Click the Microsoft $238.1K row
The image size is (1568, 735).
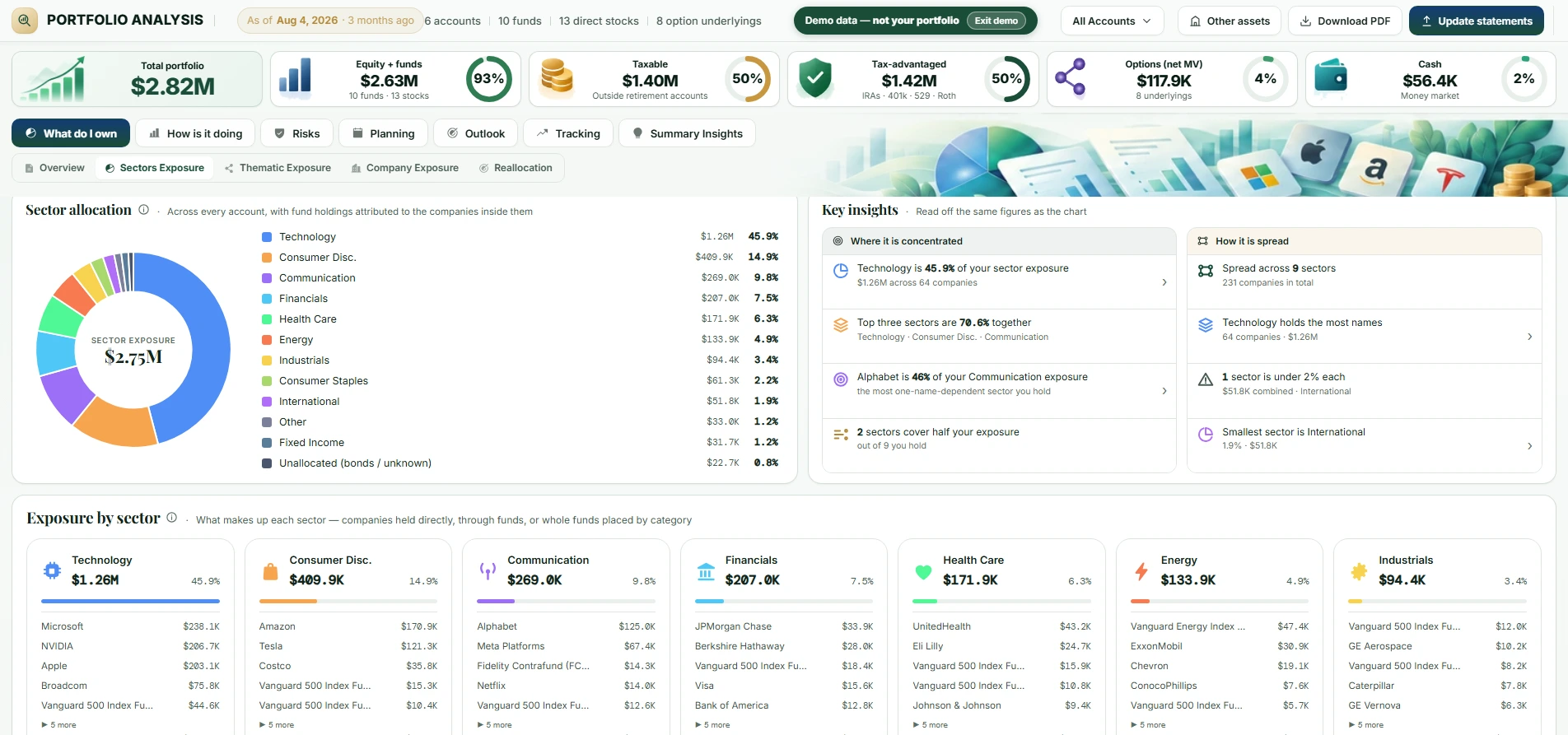point(130,626)
